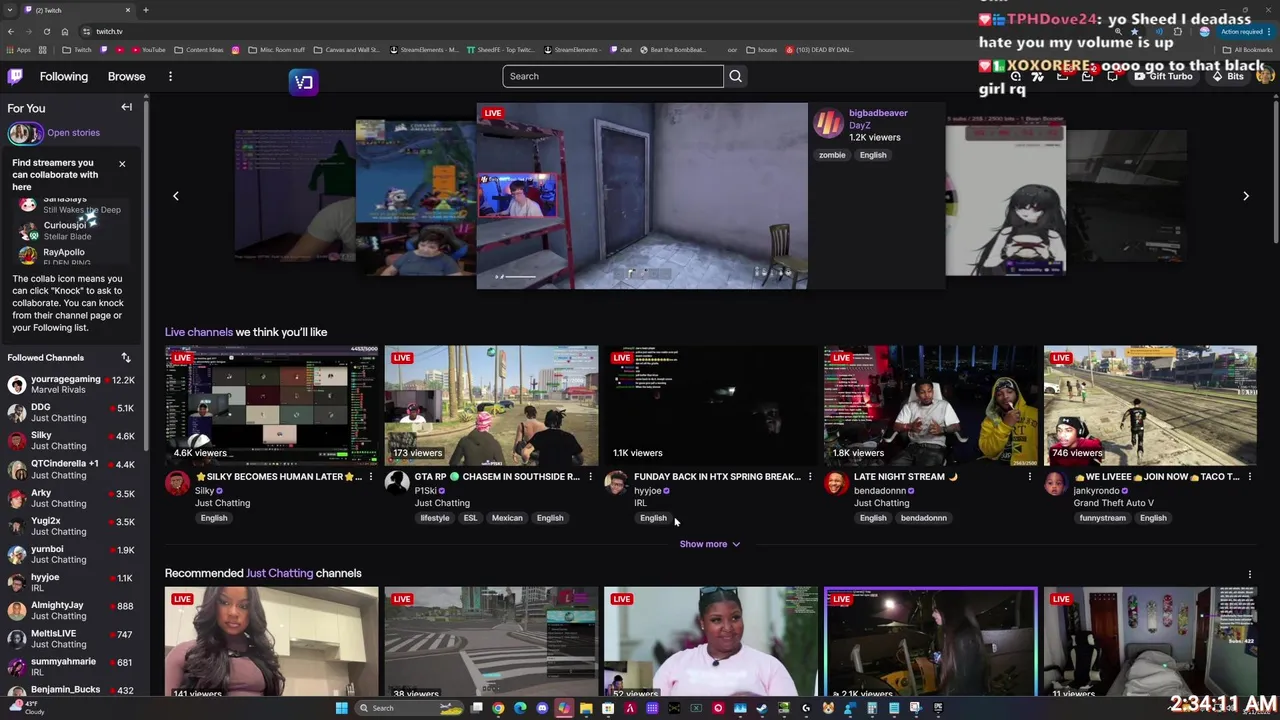The width and height of the screenshot is (1280, 720).
Task: Open the jankyrondo stream thumbnail
Action: point(1150,405)
